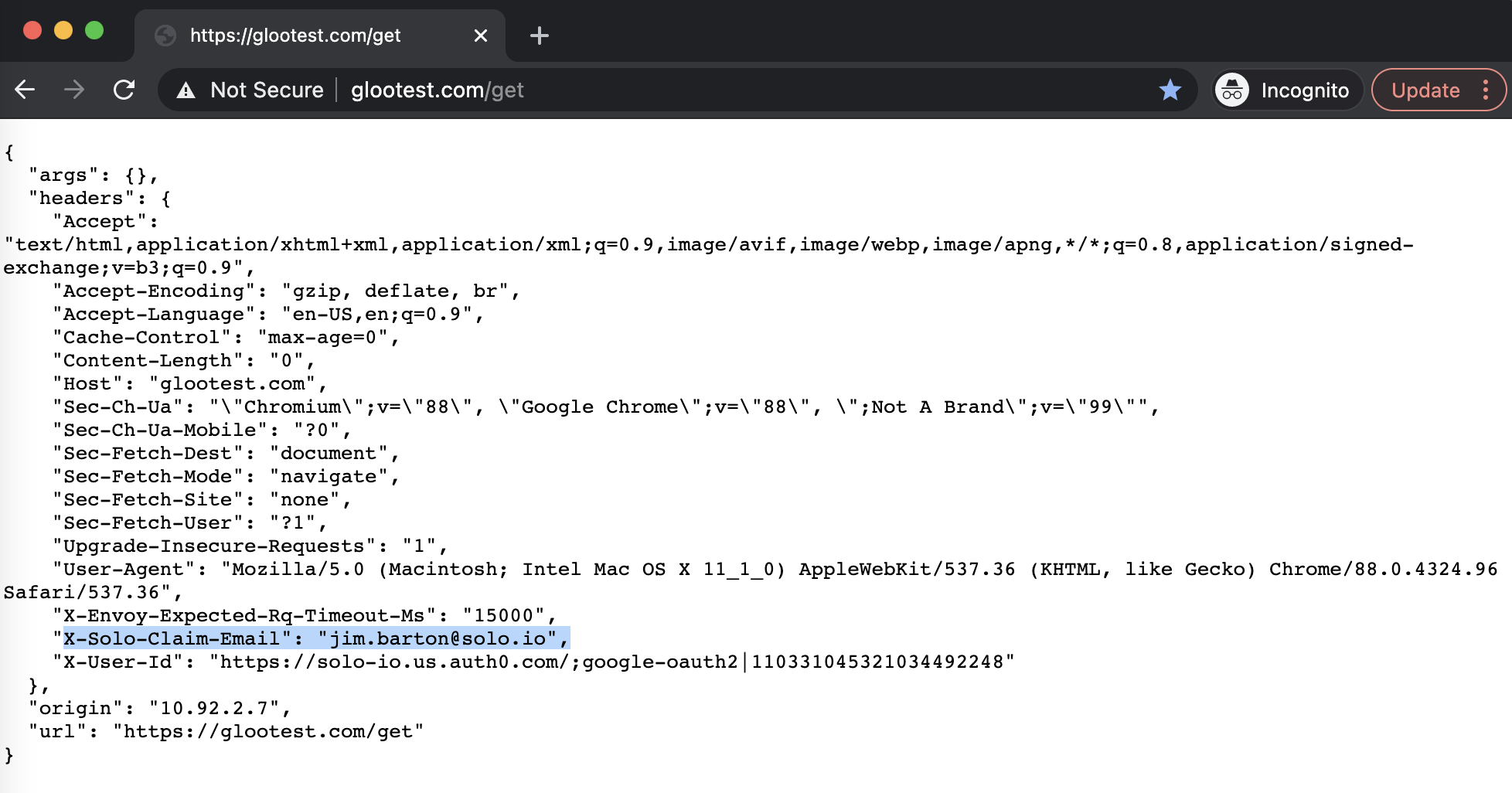Click the "args": {} line
Image resolution: width=1512 pixels, height=793 pixels.
94,175
